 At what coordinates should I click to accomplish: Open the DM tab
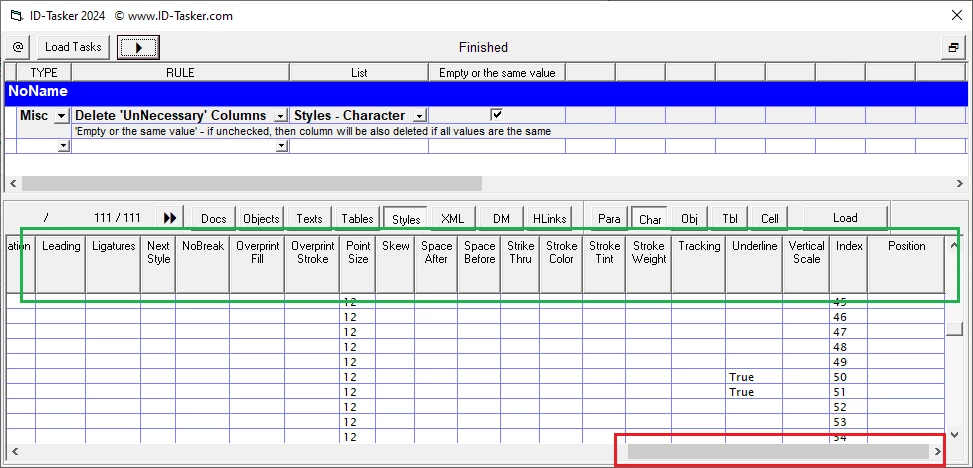(x=501, y=218)
